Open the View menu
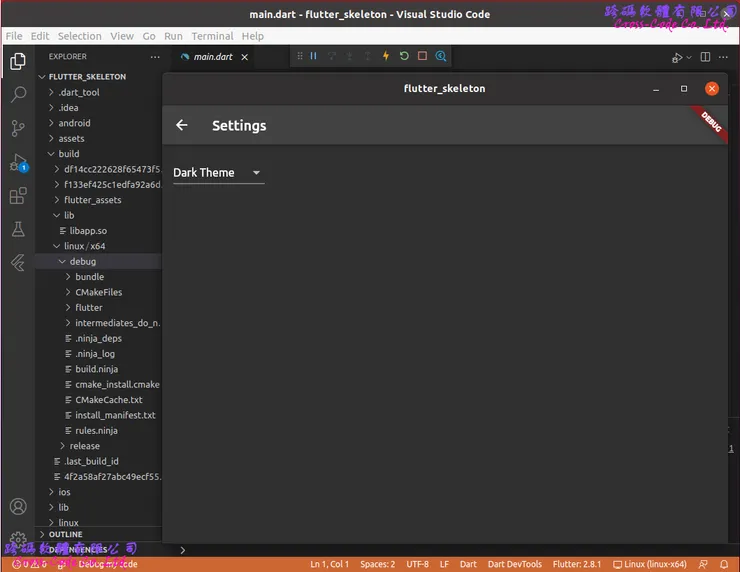 click(x=122, y=36)
